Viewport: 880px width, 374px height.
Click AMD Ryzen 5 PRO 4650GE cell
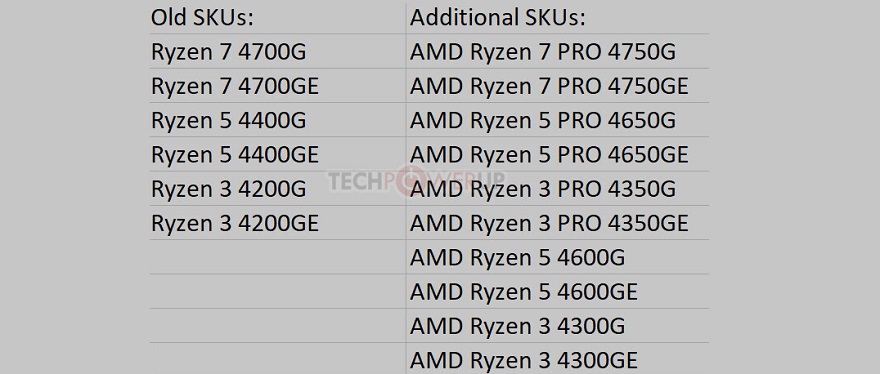(x=557, y=154)
